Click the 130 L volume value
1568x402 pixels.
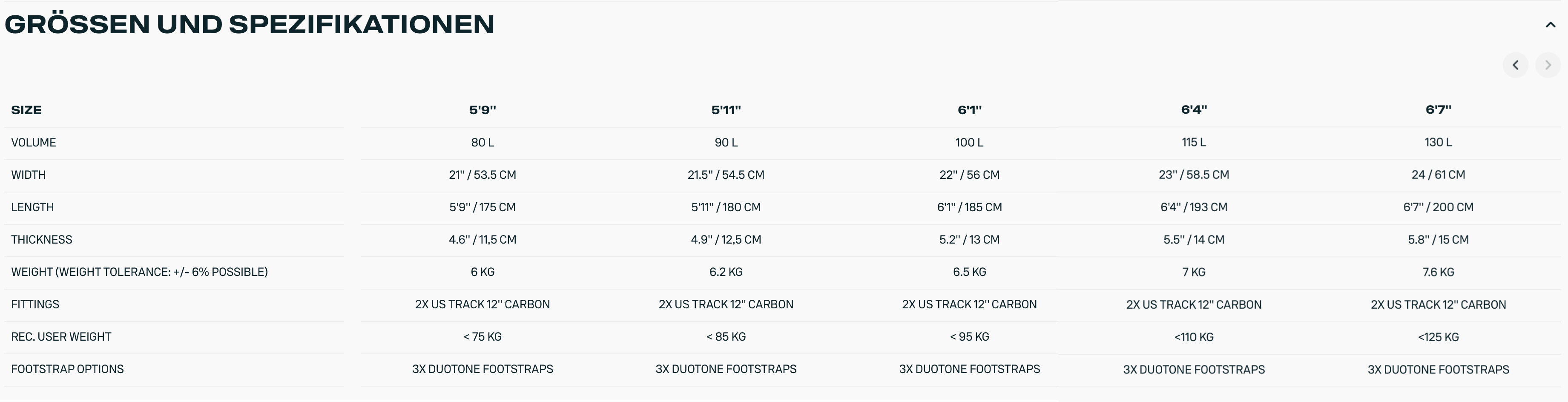tap(1438, 143)
